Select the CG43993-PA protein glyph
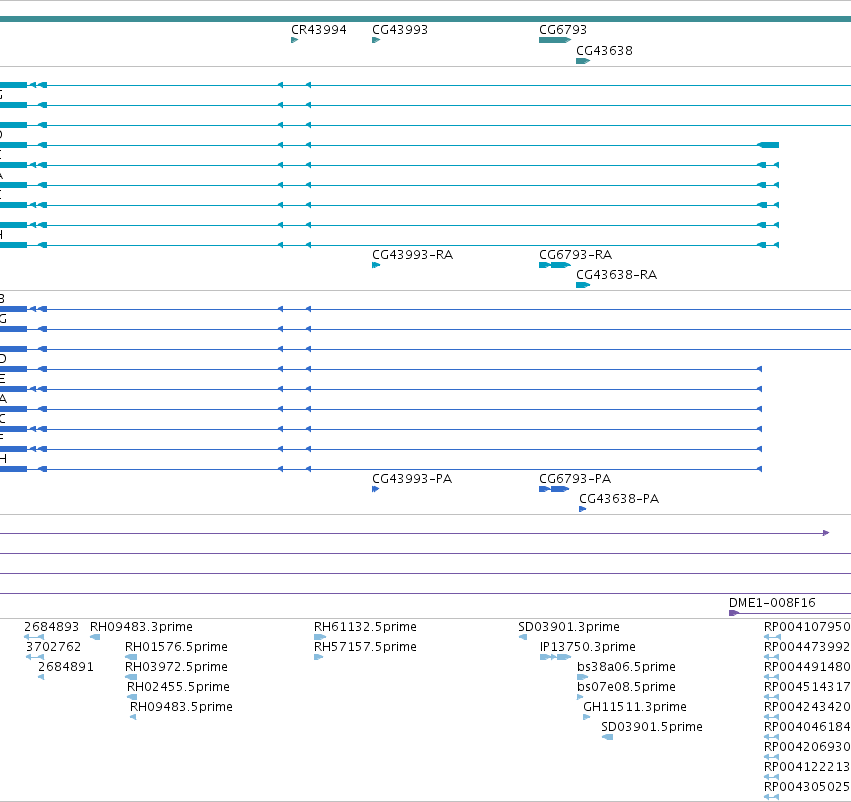Viewport: 851px width, 802px height. click(376, 489)
